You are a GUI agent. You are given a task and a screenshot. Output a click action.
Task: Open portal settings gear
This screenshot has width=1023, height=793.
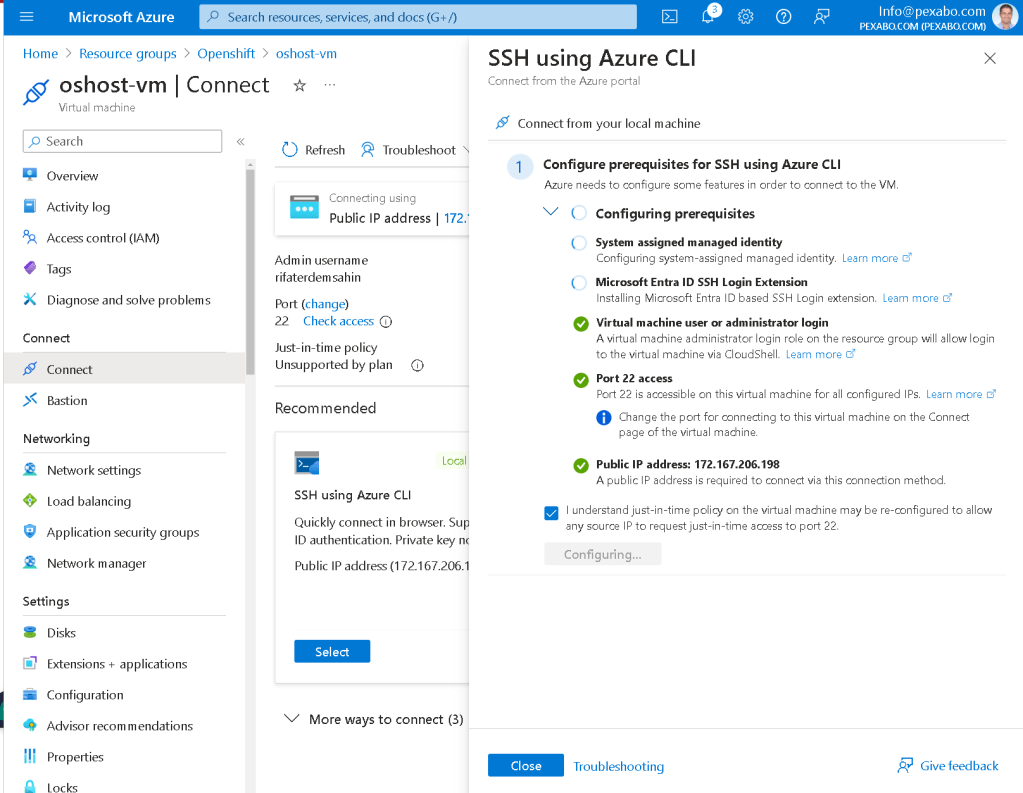click(746, 17)
